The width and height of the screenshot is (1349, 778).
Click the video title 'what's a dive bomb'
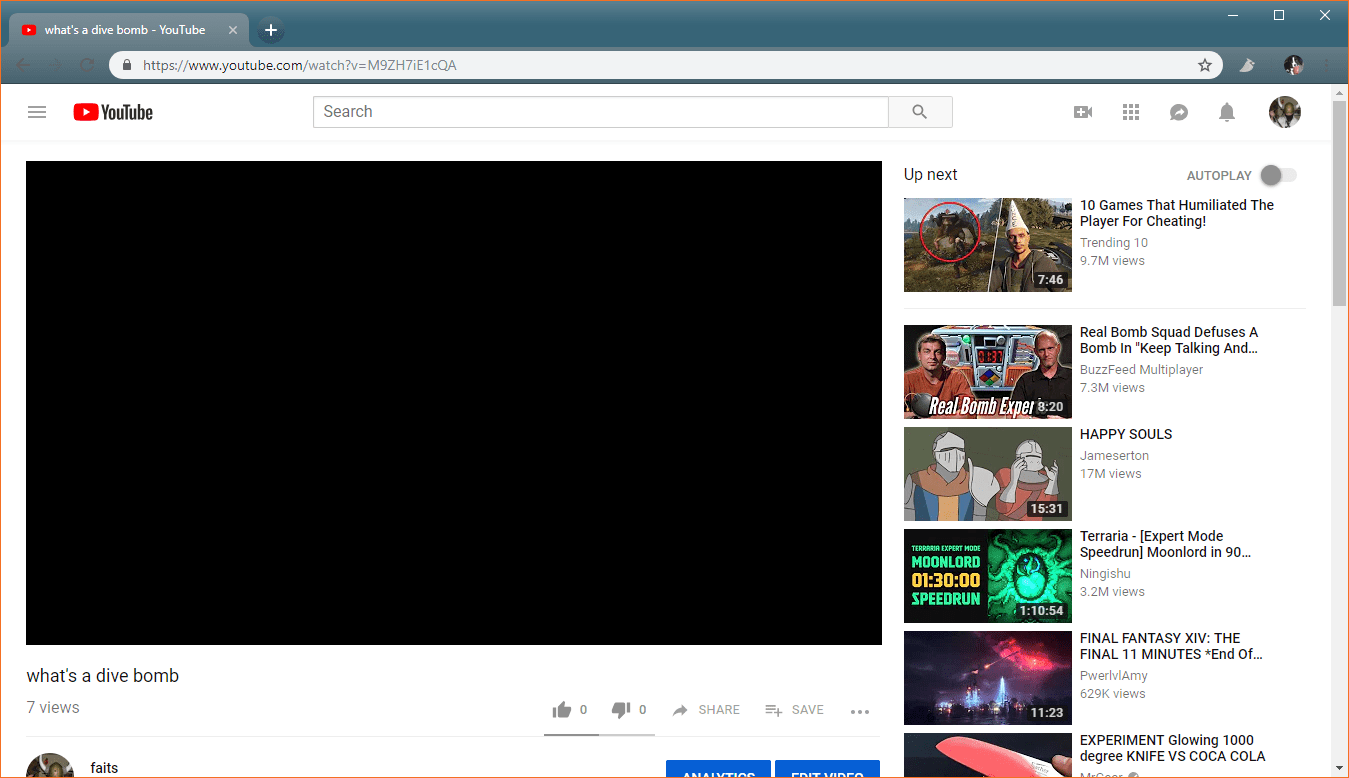103,676
